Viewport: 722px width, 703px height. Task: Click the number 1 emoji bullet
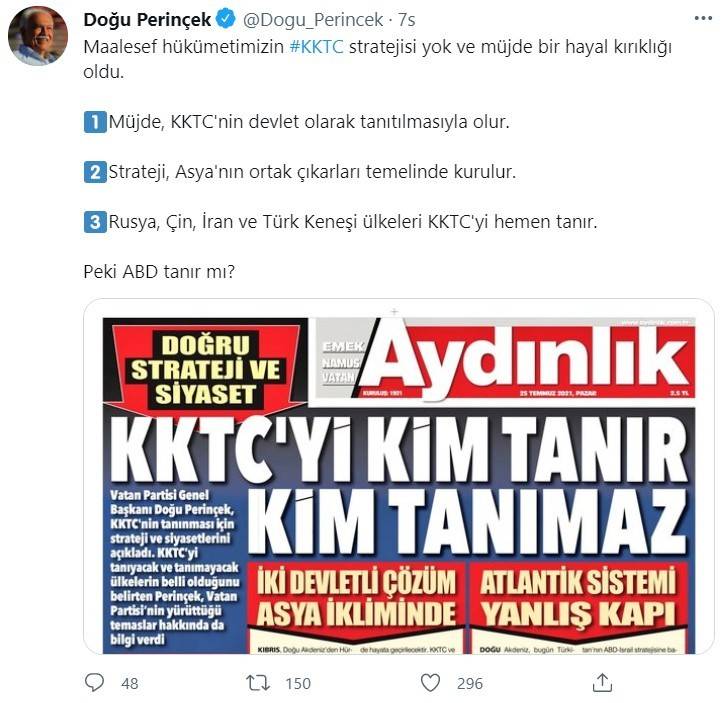point(95,122)
